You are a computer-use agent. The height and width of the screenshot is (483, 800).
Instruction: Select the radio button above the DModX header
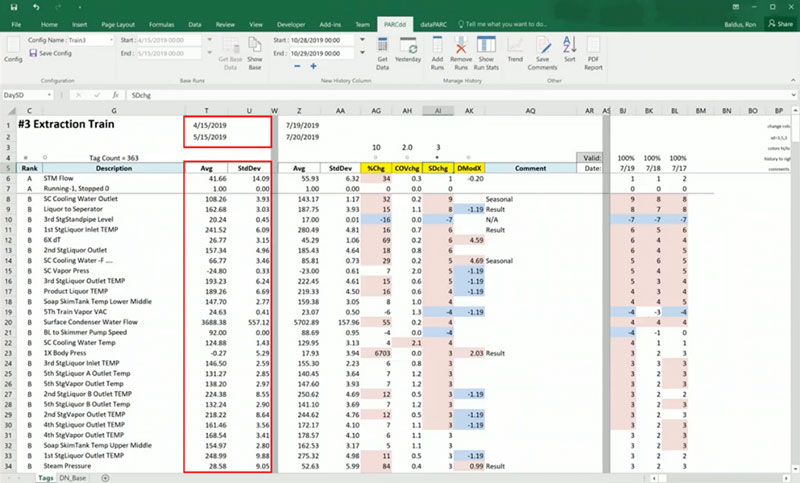coord(468,158)
